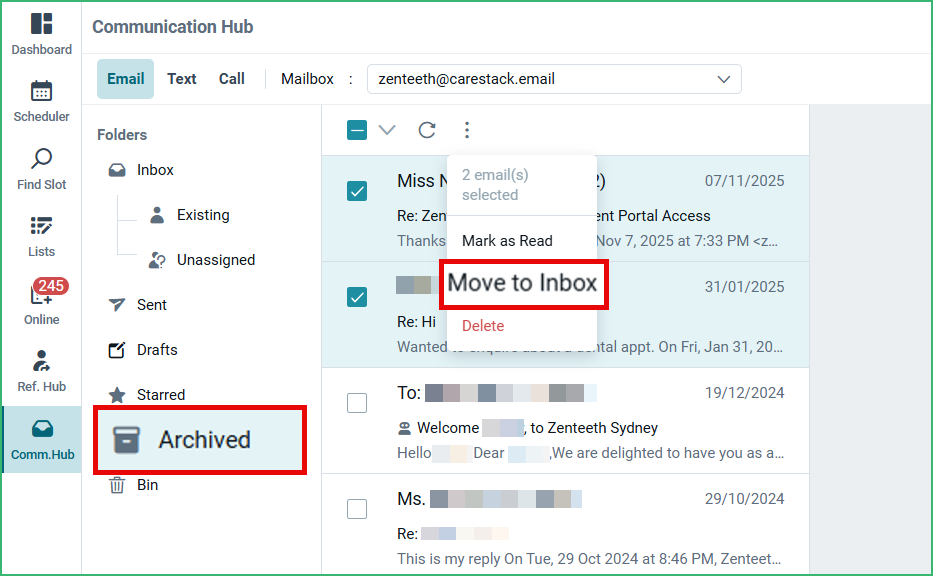Check the Ms. email dated 29/10/2024
933x576 pixels.
[x=357, y=509]
